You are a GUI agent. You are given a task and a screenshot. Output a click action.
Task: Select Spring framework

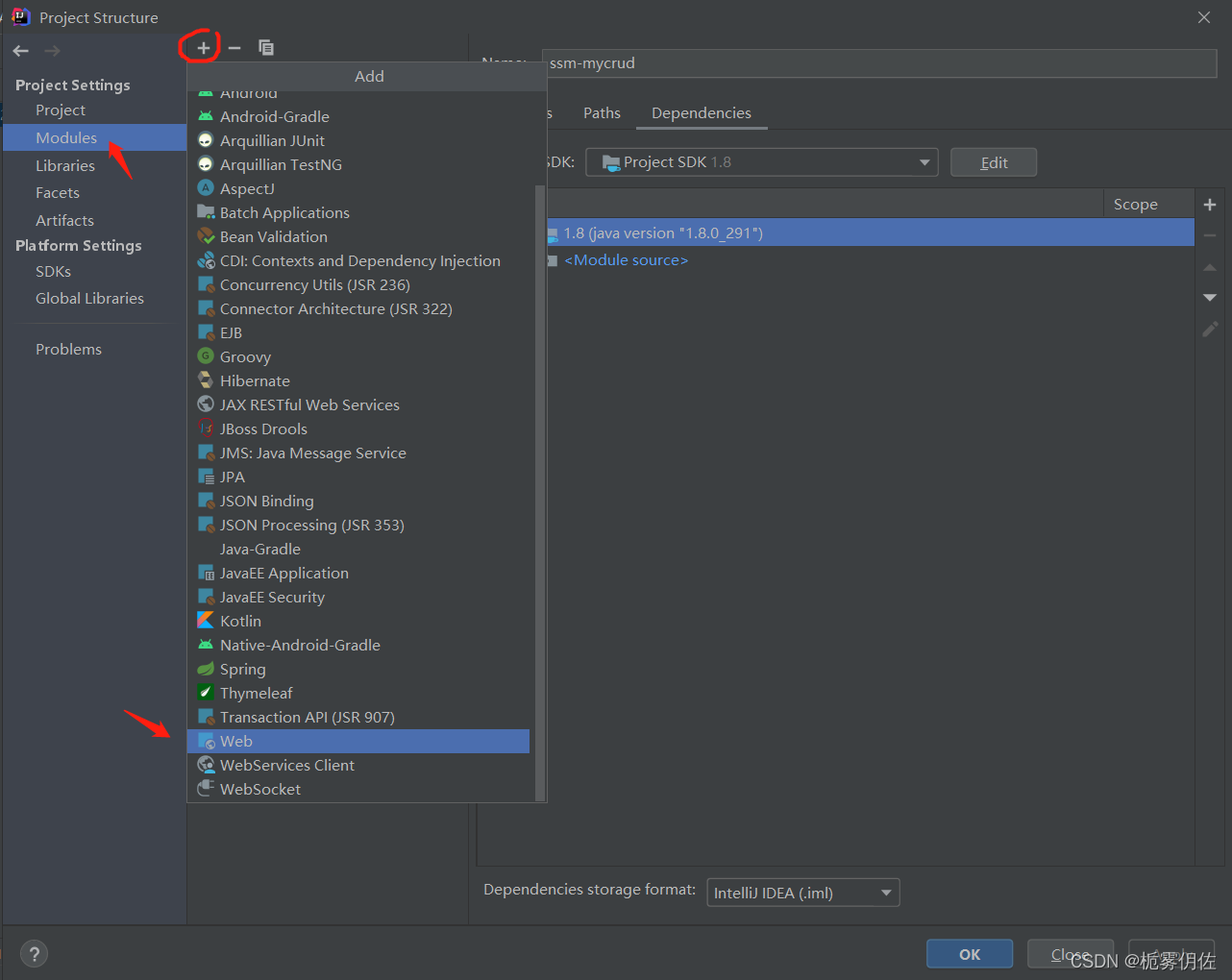tap(358, 669)
